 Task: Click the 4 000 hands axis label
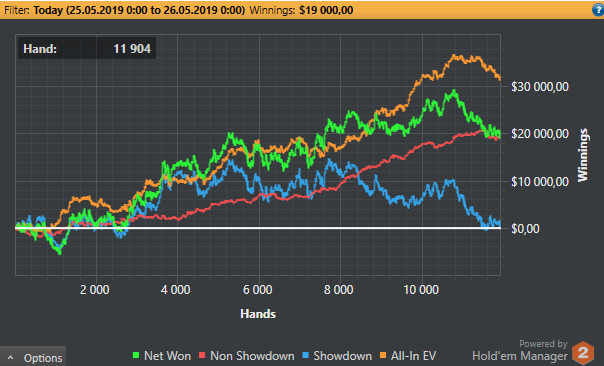coord(176,290)
